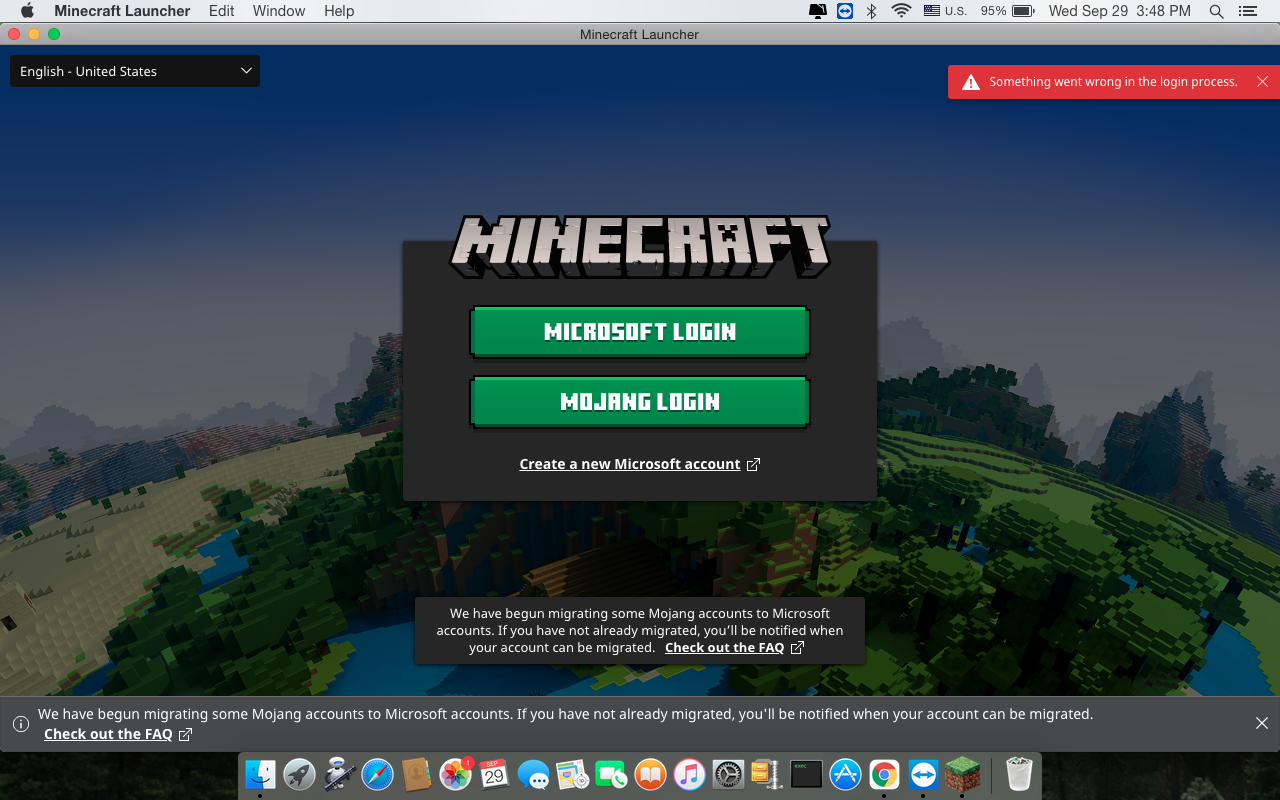Open Launchpad from the Dock
Screen dimensions: 1280x800
tap(299, 774)
